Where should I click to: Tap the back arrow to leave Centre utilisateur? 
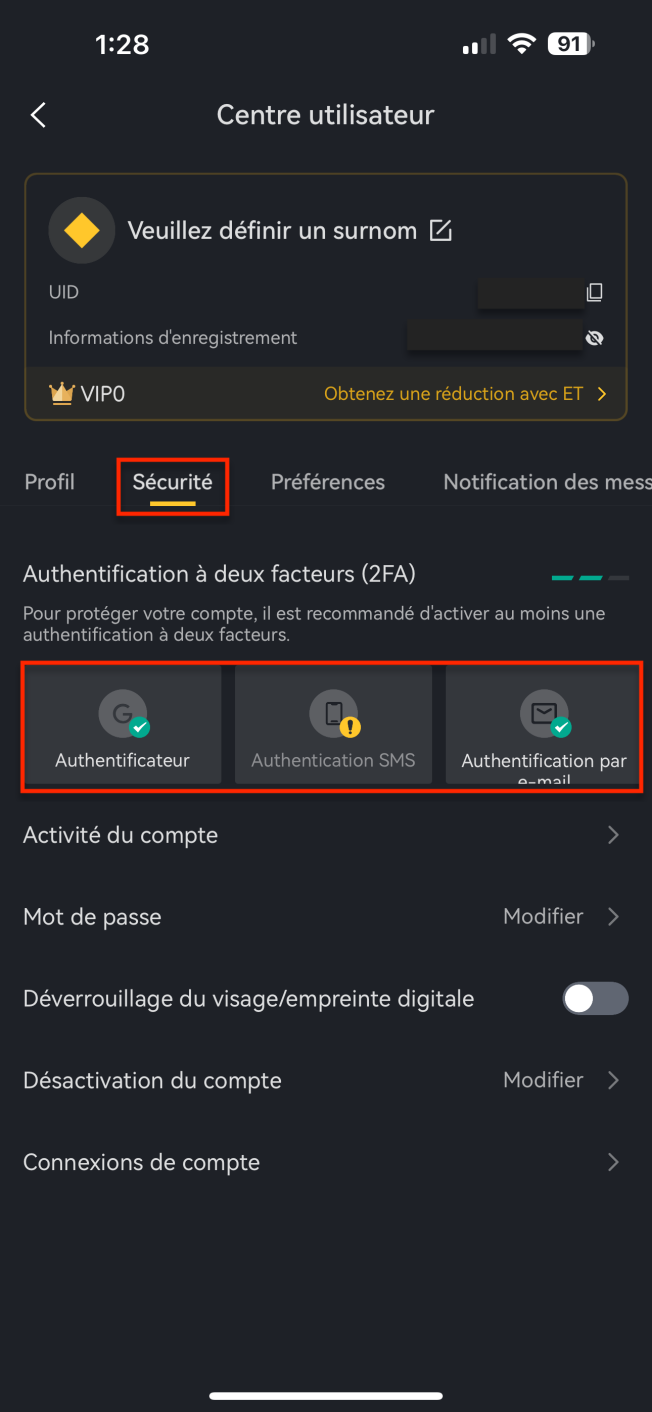(x=37, y=114)
